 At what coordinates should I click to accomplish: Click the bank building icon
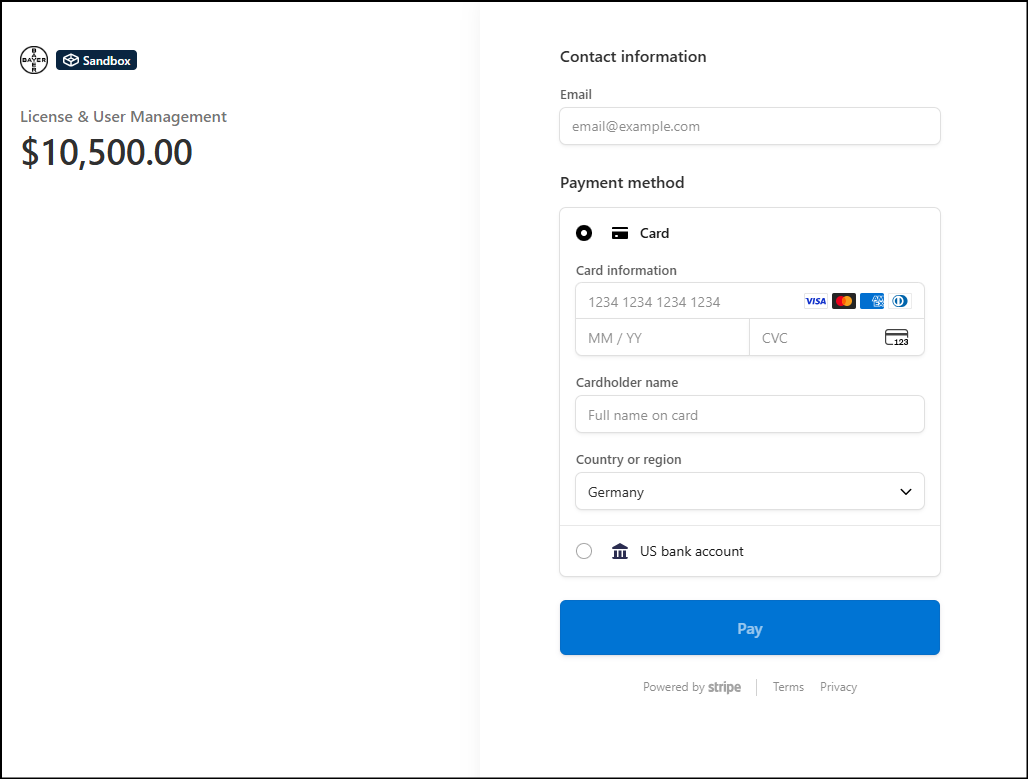pos(620,551)
